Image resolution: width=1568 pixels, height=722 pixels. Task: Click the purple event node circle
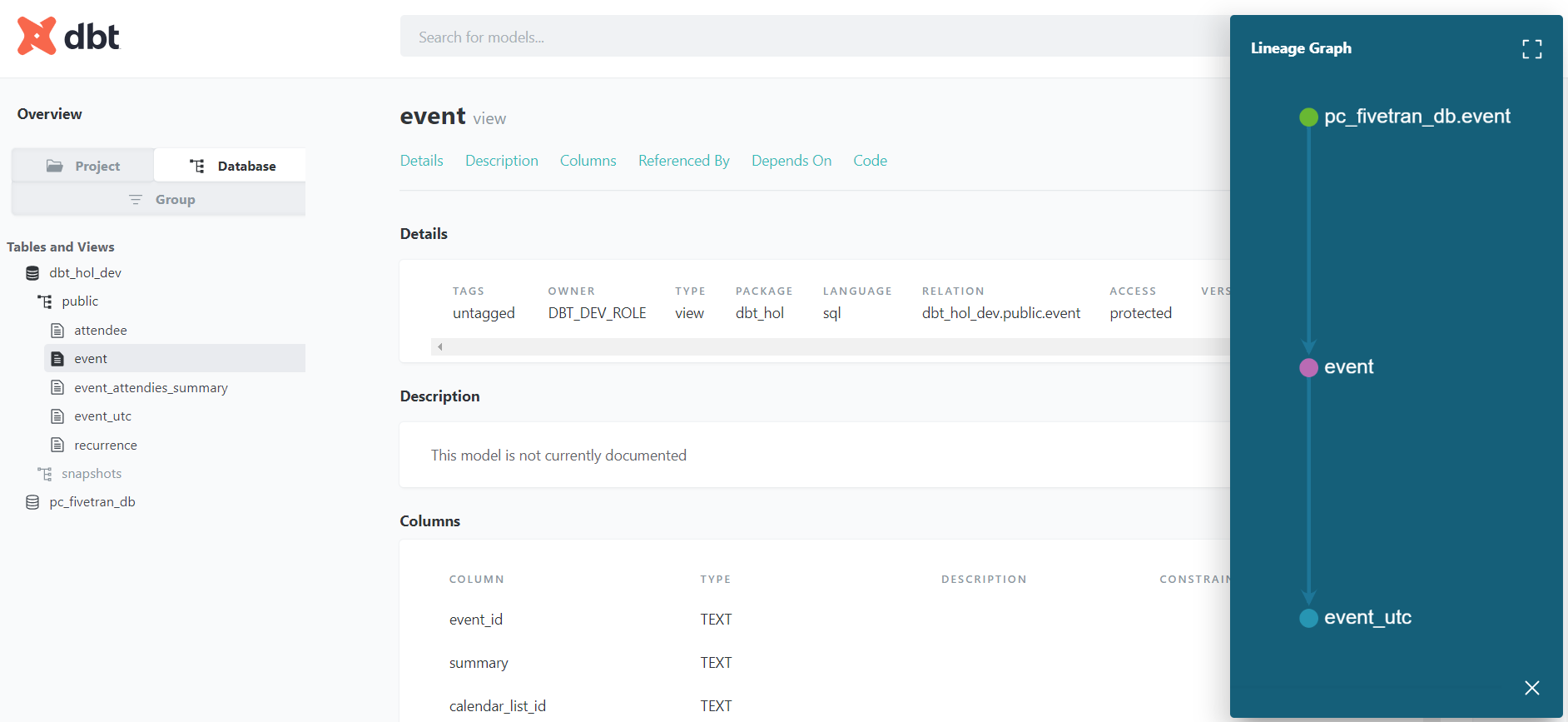[1308, 367]
